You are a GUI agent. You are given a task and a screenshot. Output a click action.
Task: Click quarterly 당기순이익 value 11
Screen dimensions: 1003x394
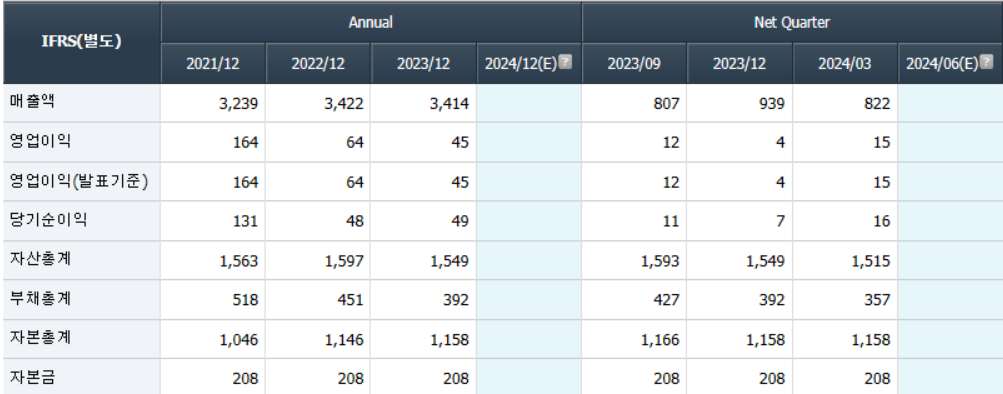(x=670, y=221)
